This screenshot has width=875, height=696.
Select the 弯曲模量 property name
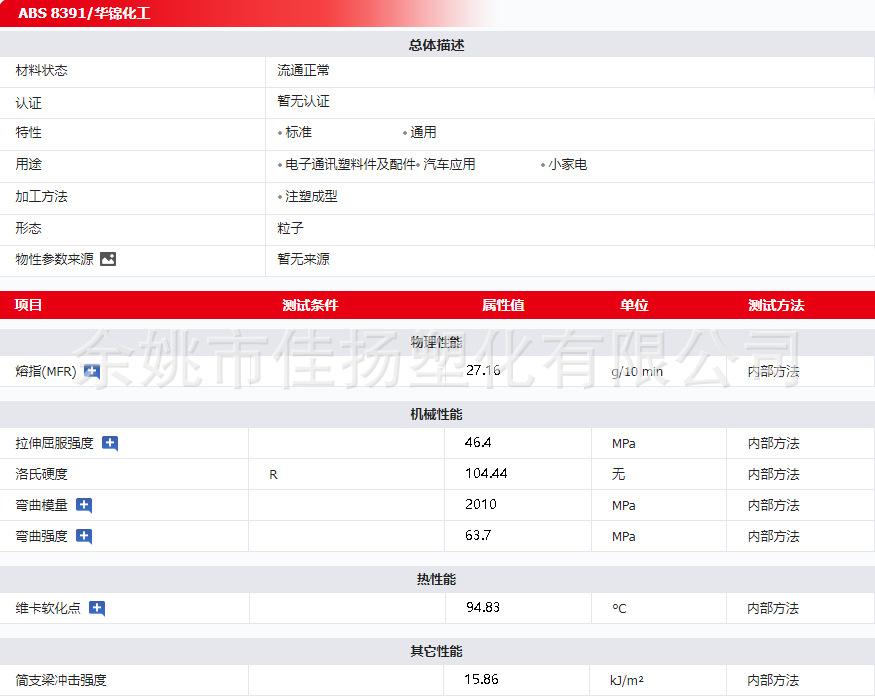42,505
